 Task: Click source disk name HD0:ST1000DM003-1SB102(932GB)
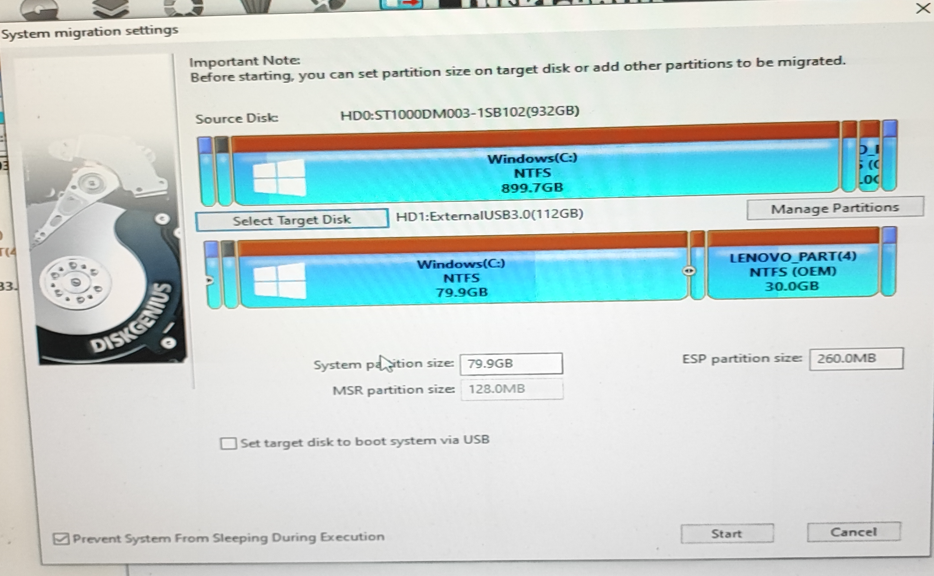click(459, 113)
